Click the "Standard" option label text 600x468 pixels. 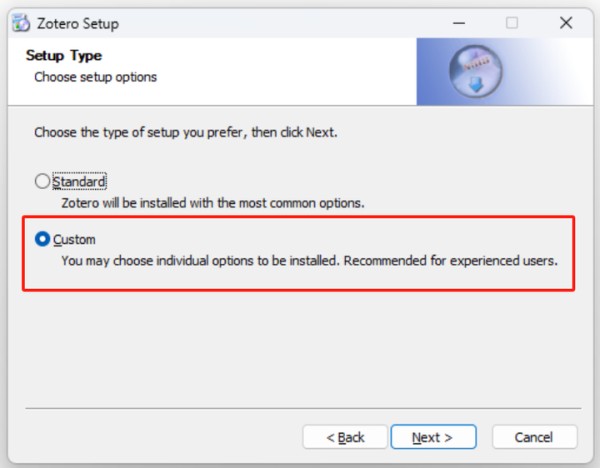[x=79, y=181]
